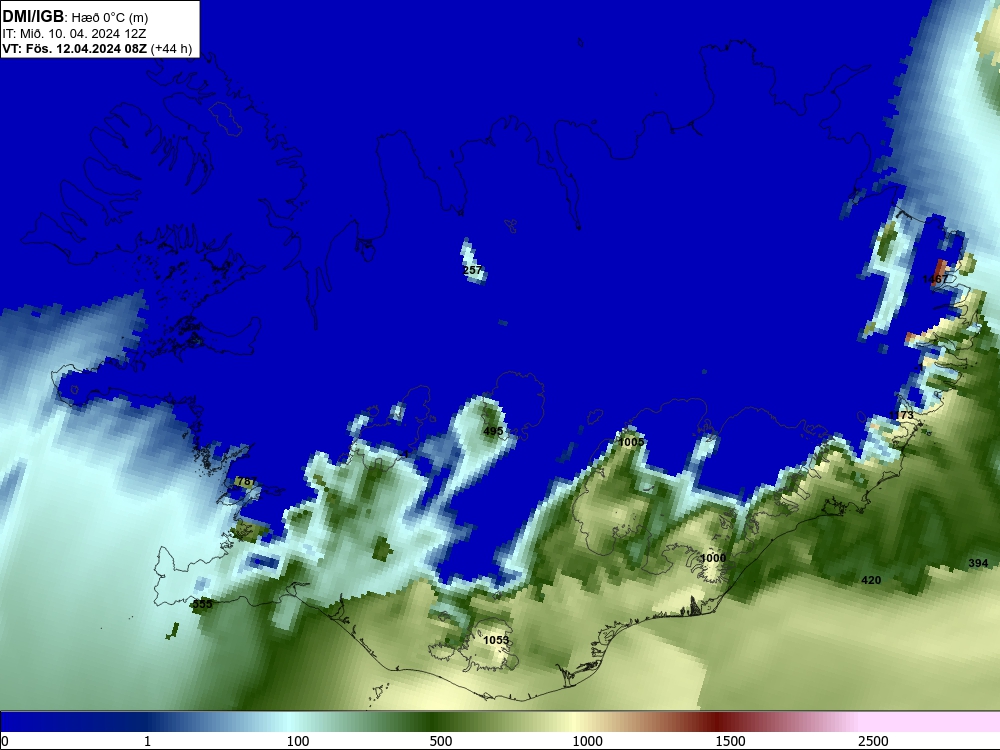Click the 555 map value label

point(202,604)
